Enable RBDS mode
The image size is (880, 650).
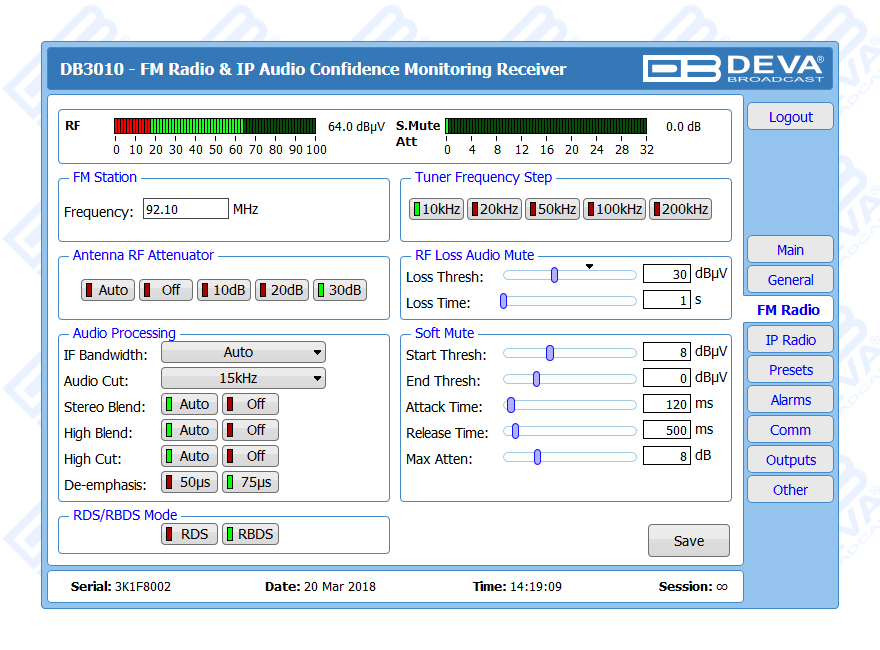[x=250, y=534]
